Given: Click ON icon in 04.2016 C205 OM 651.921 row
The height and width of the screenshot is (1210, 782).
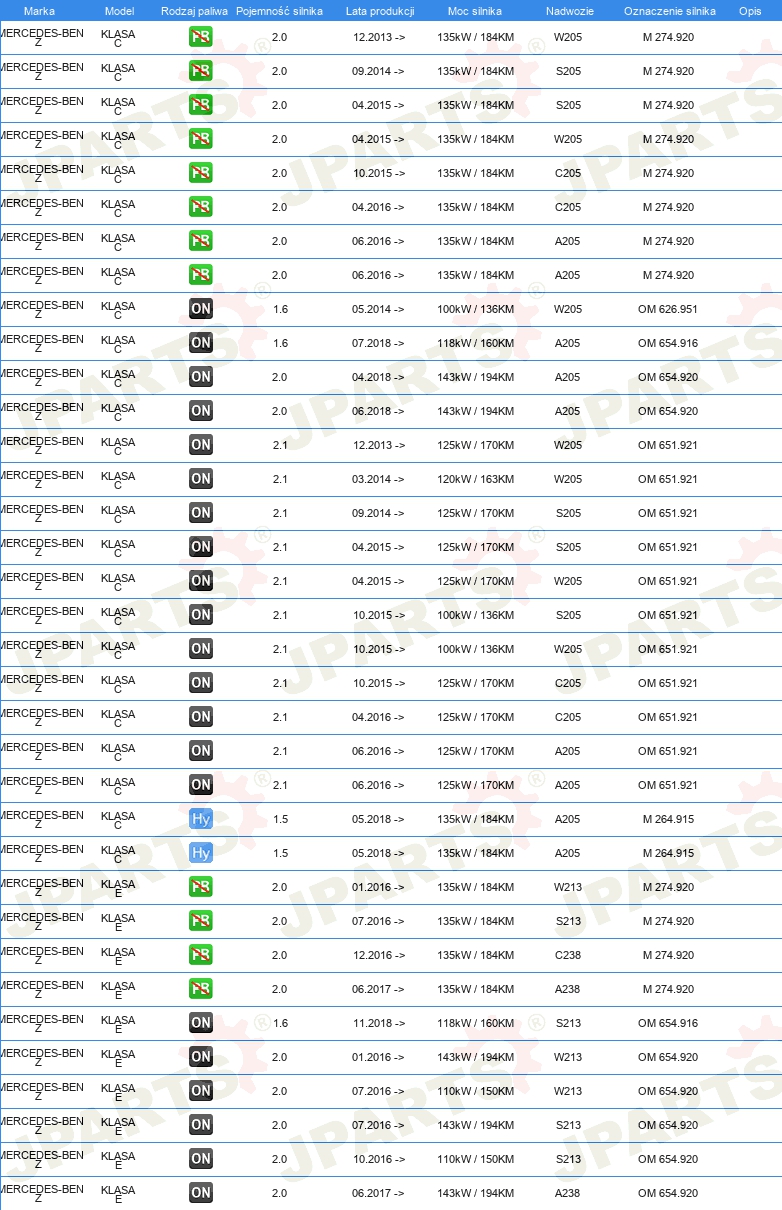Looking at the screenshot, I should (201, 718).
